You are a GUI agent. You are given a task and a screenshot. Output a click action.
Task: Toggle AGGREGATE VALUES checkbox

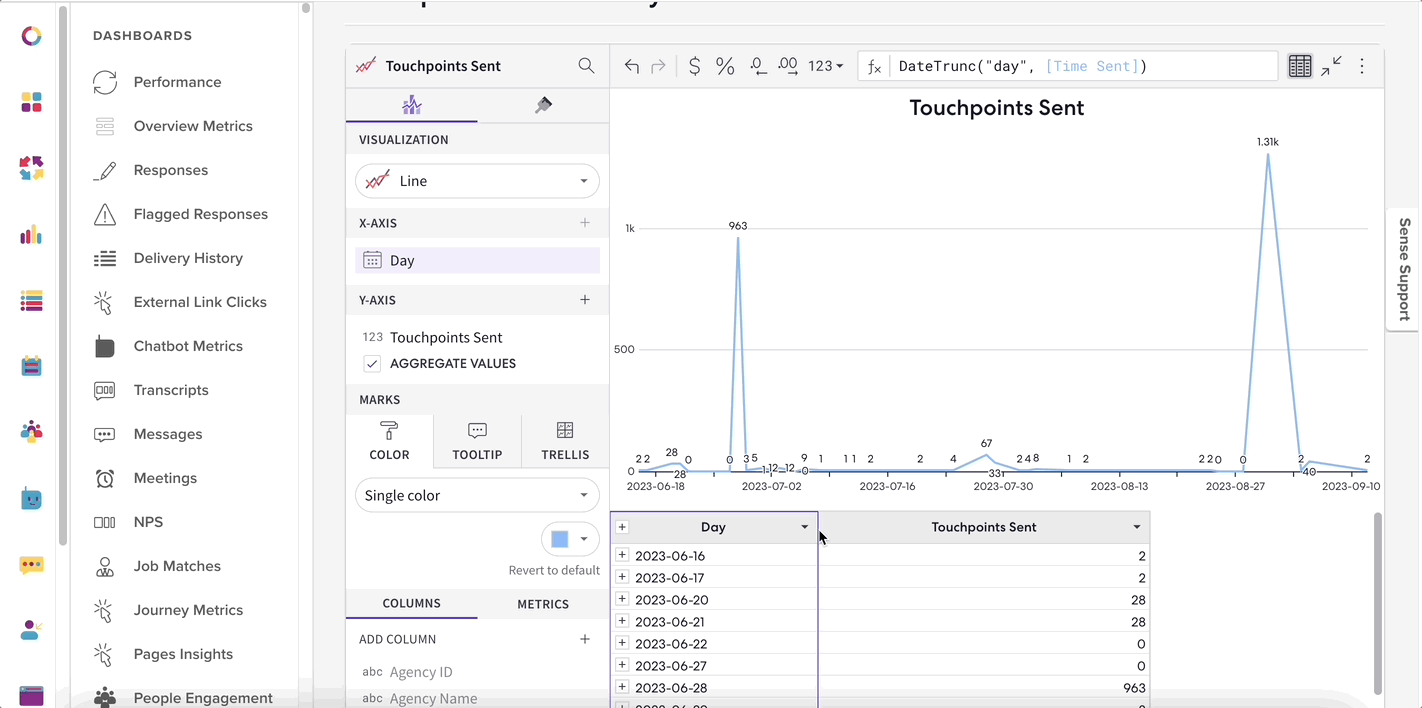372,363
